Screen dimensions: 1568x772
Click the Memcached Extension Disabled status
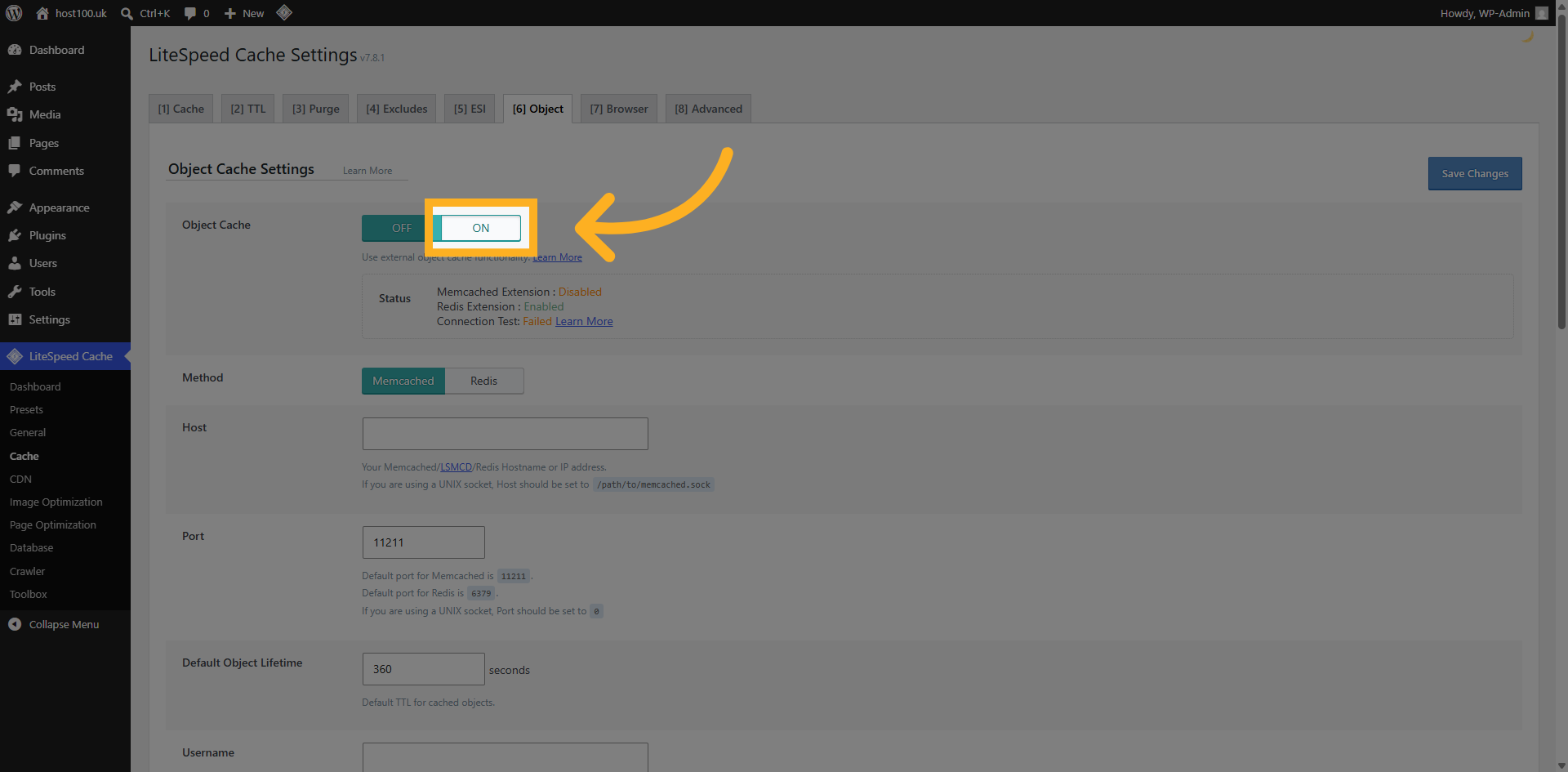[x=580, y=292]
